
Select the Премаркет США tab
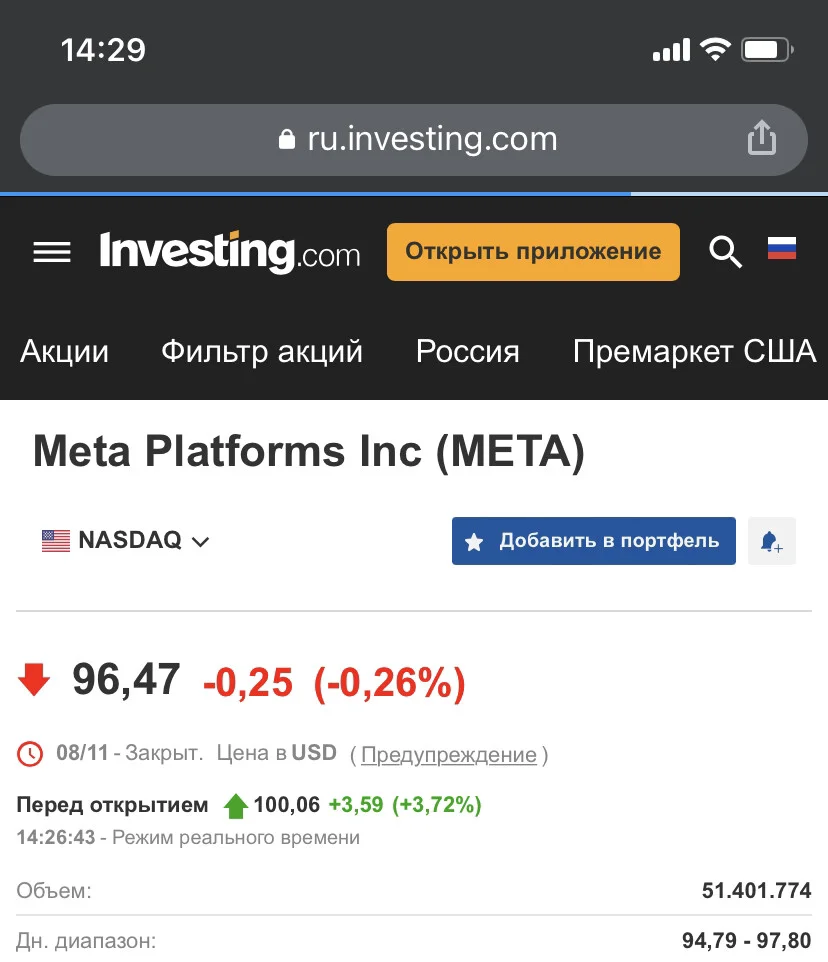tap(694, 352)
